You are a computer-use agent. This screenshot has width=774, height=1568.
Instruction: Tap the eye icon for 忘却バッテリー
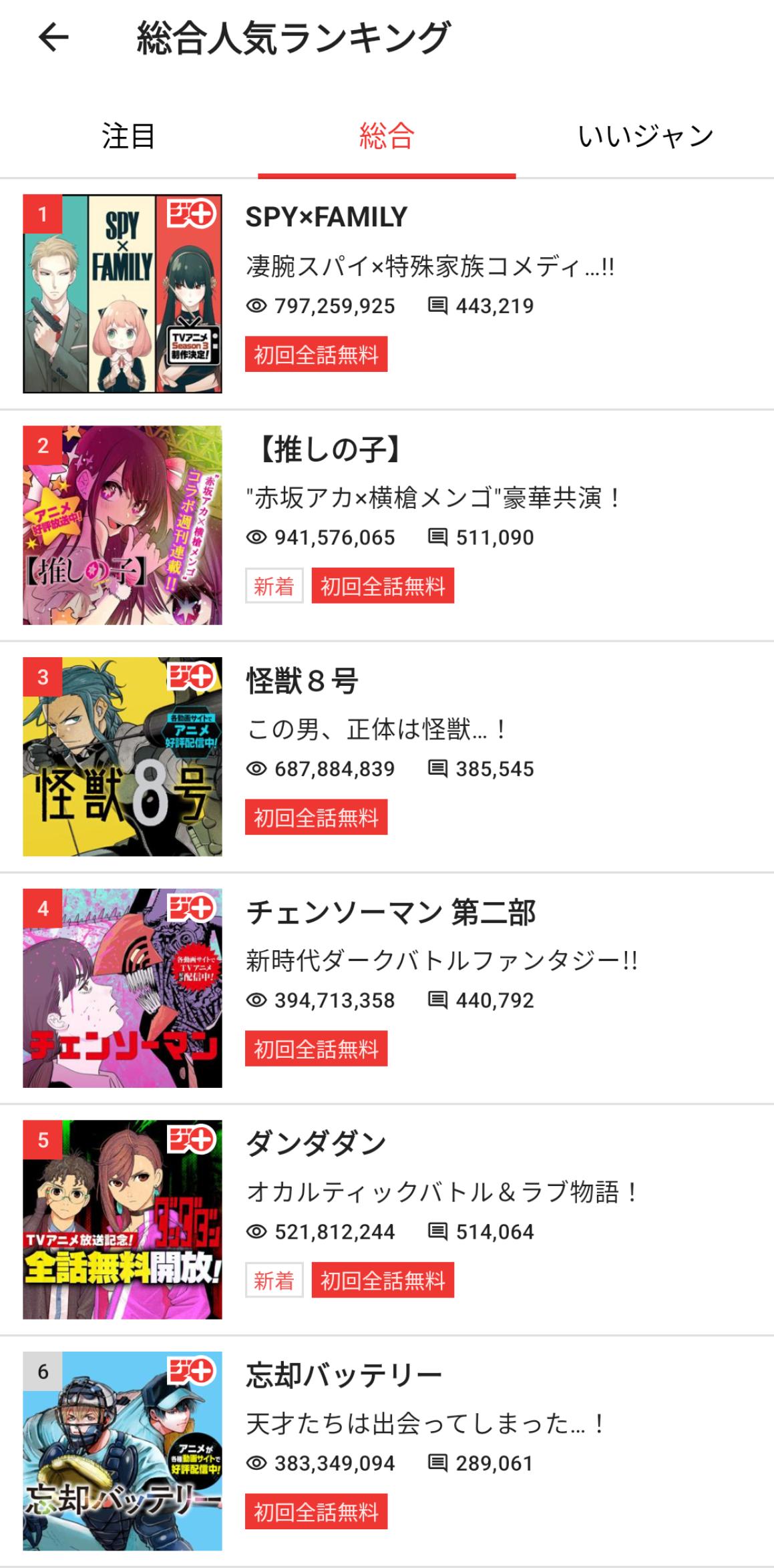point(256,1463)
